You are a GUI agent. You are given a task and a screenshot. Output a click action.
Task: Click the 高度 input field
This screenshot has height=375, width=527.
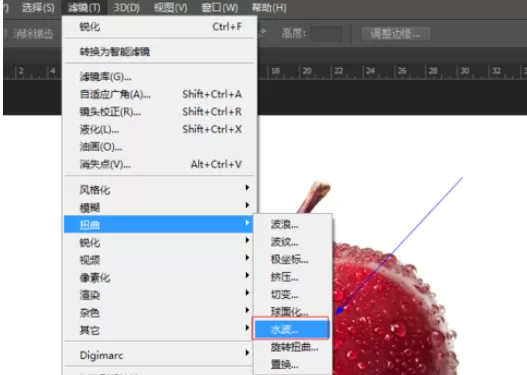tap(326, 34)
